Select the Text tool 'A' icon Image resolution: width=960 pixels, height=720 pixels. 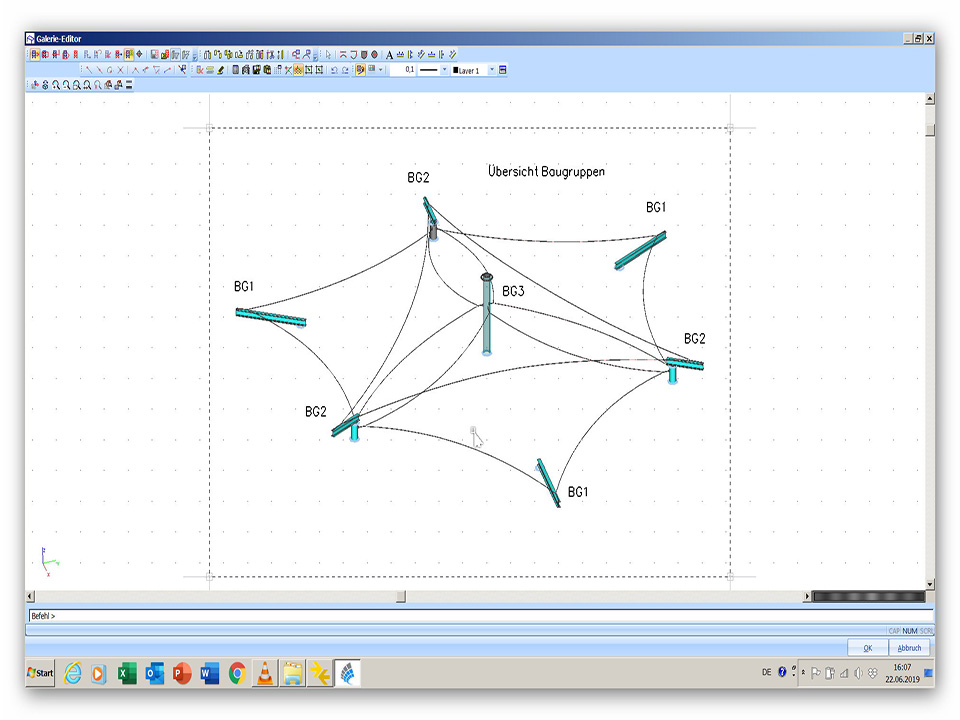pos(389,54)
